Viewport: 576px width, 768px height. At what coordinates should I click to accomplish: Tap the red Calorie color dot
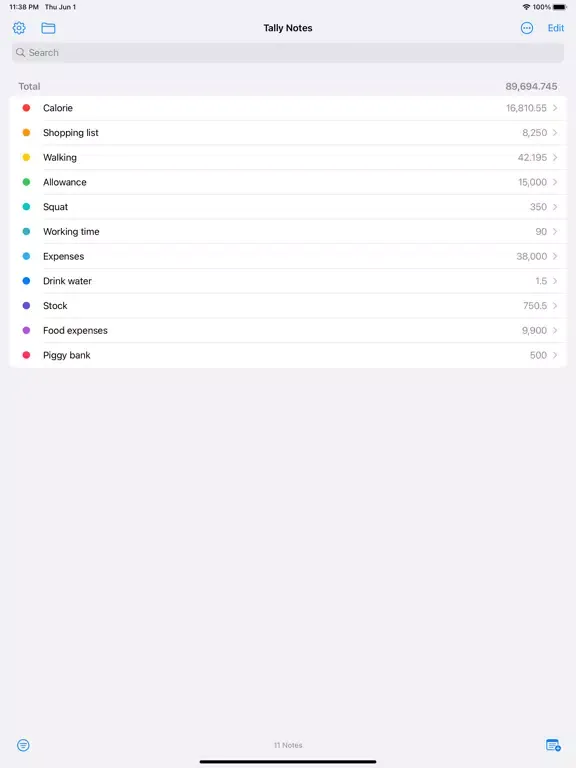click(26, 108)
